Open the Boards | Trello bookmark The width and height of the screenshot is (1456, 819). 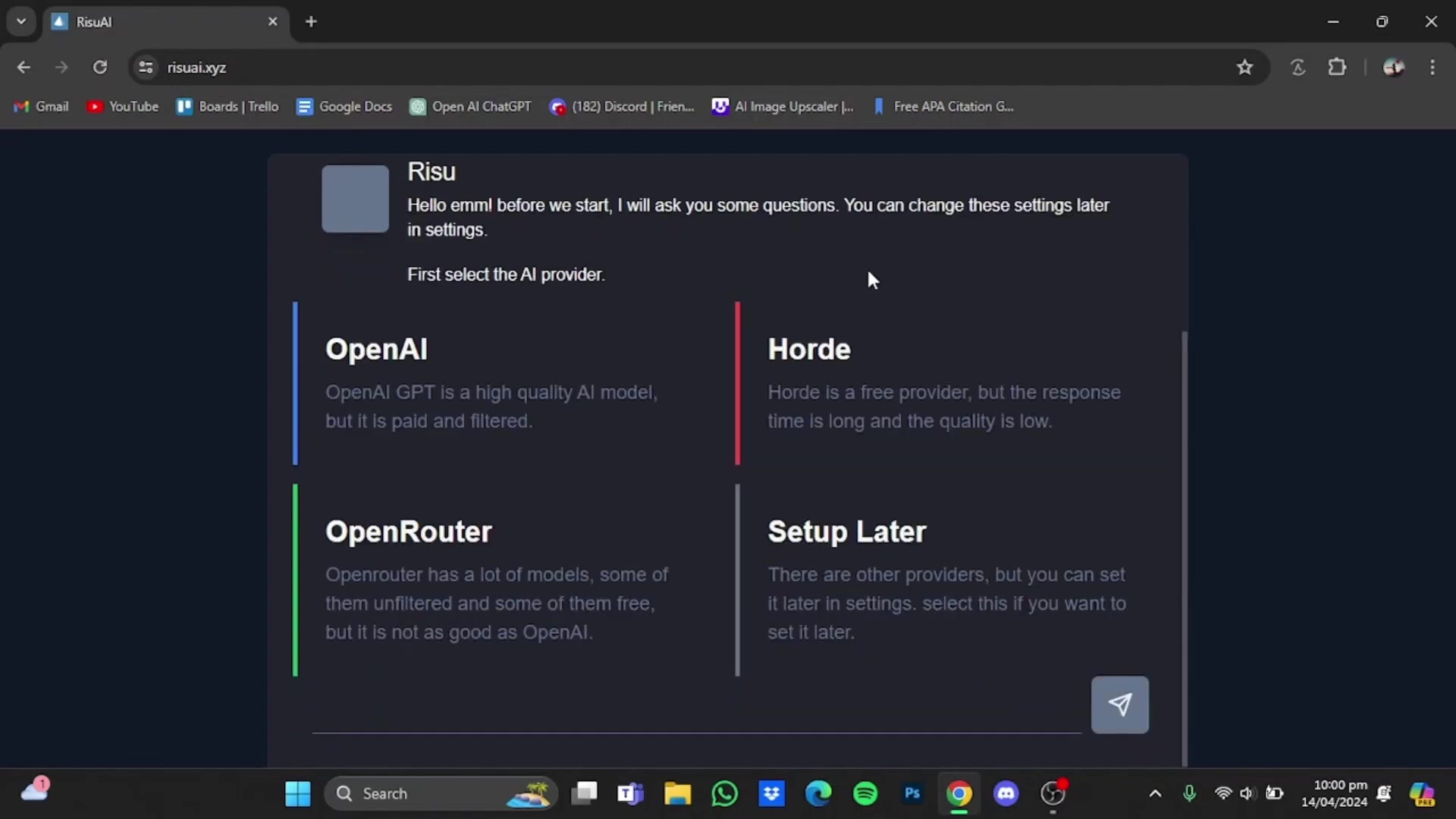[x=227, y=107]
